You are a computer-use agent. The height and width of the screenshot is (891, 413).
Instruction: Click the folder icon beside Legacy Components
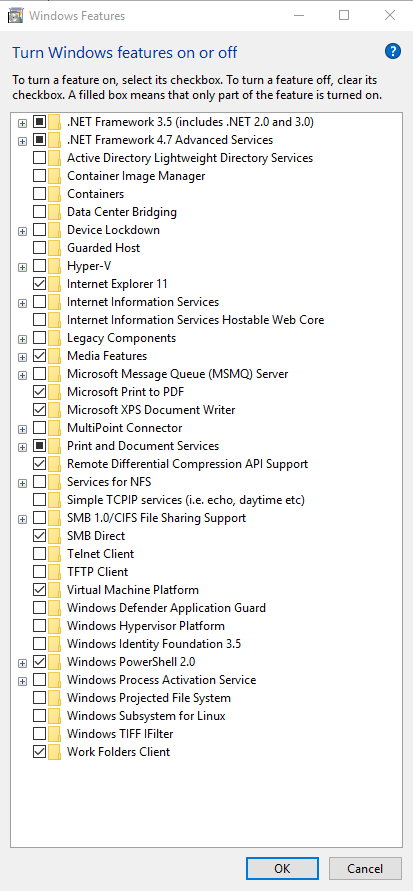coord(55,338)
